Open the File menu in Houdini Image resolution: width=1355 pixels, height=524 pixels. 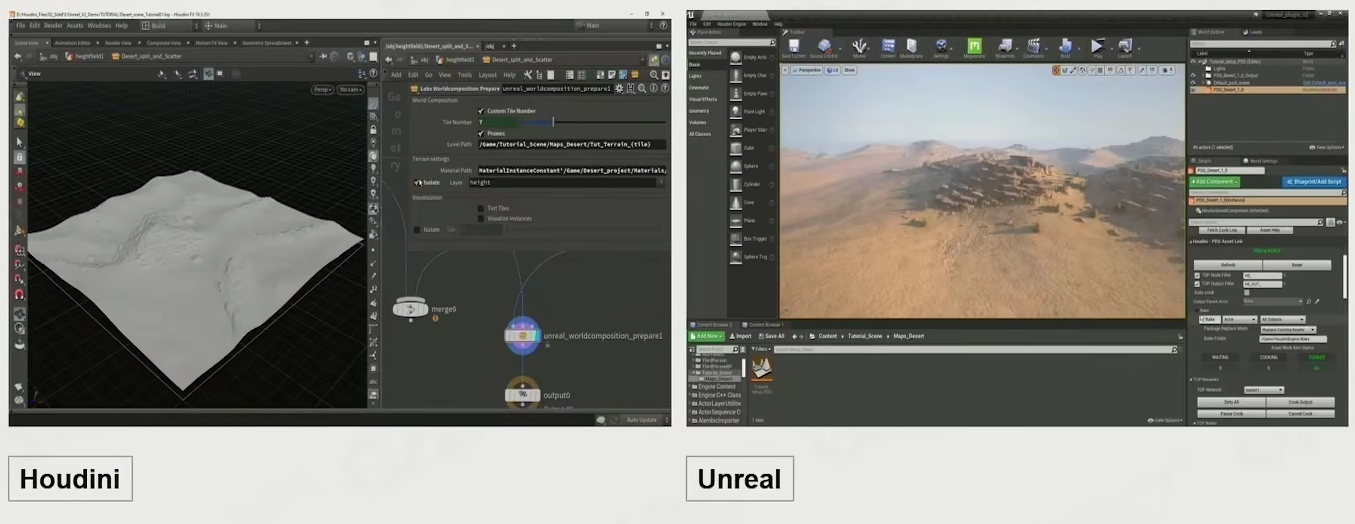click(20, 25)
